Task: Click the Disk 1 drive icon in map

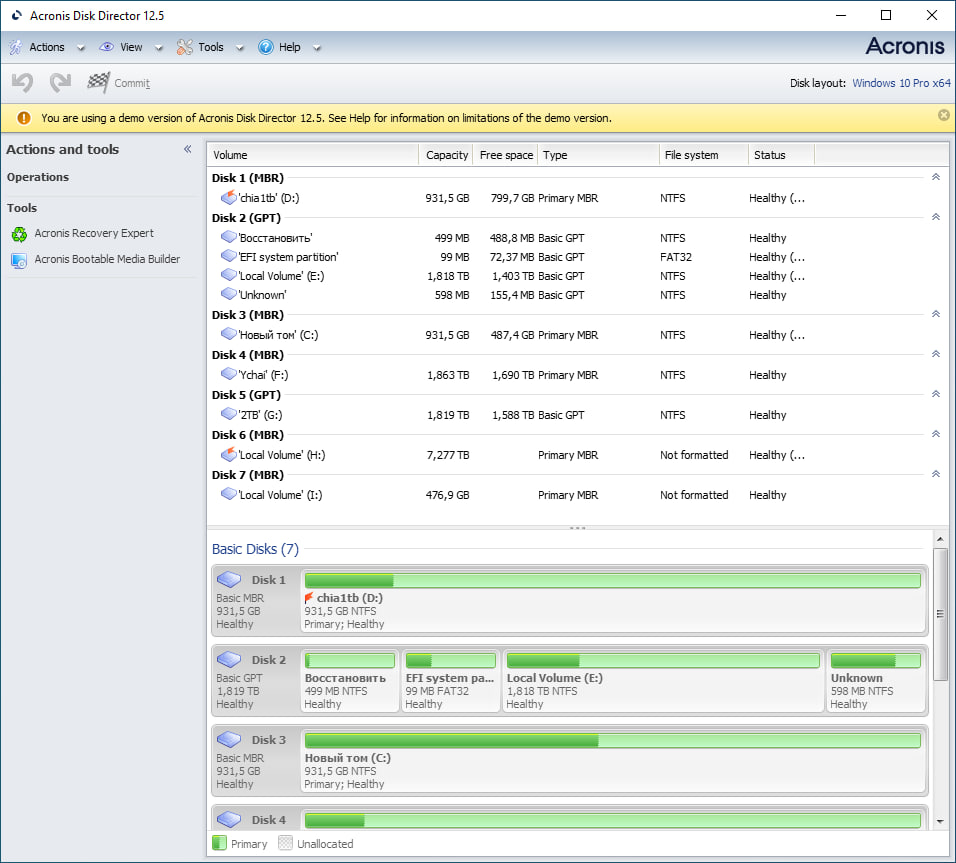Action: coord(229,579)
